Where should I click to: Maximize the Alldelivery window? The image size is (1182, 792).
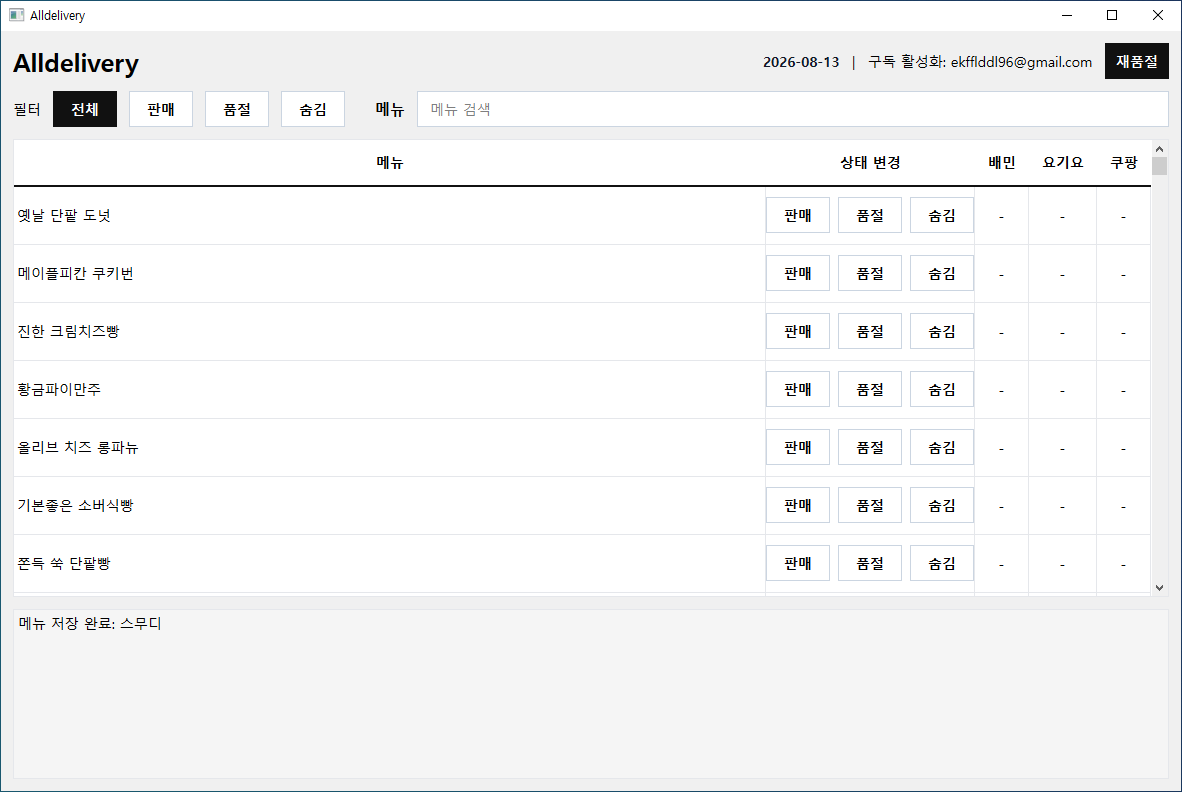point(1112,15)
